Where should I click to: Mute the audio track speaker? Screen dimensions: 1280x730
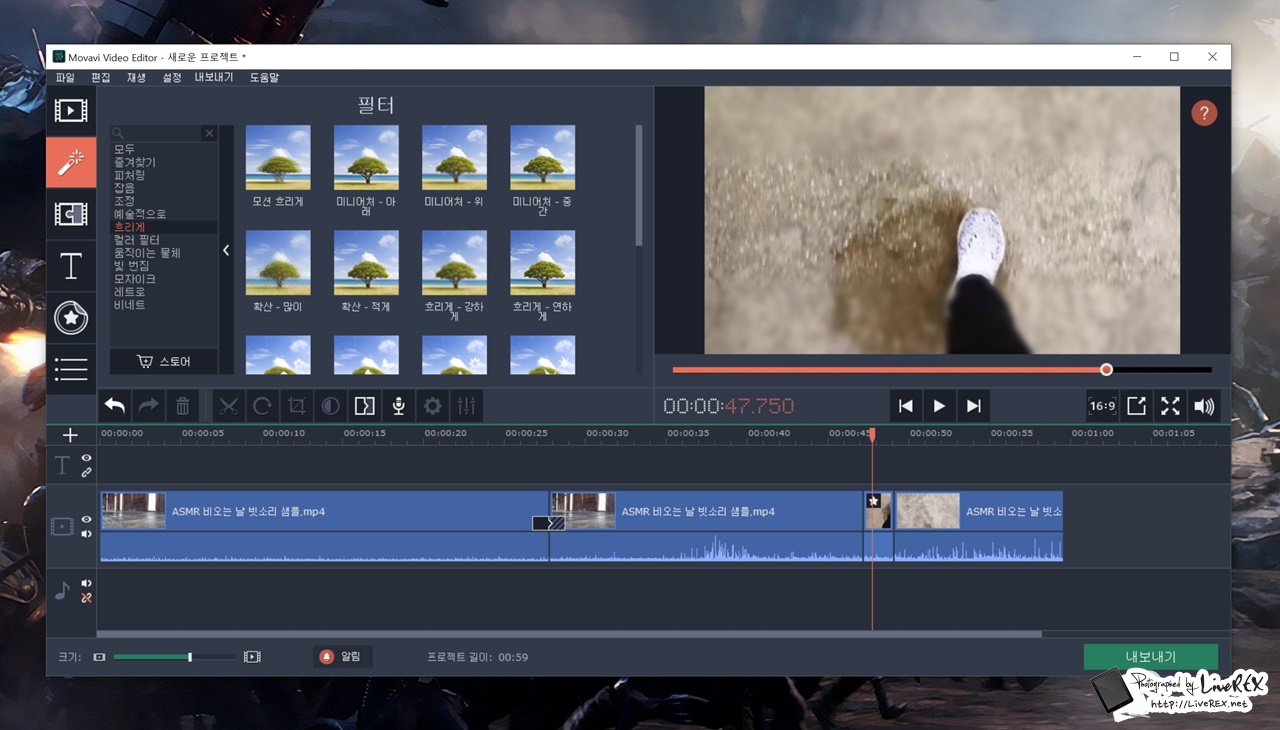tap(86, 583)
